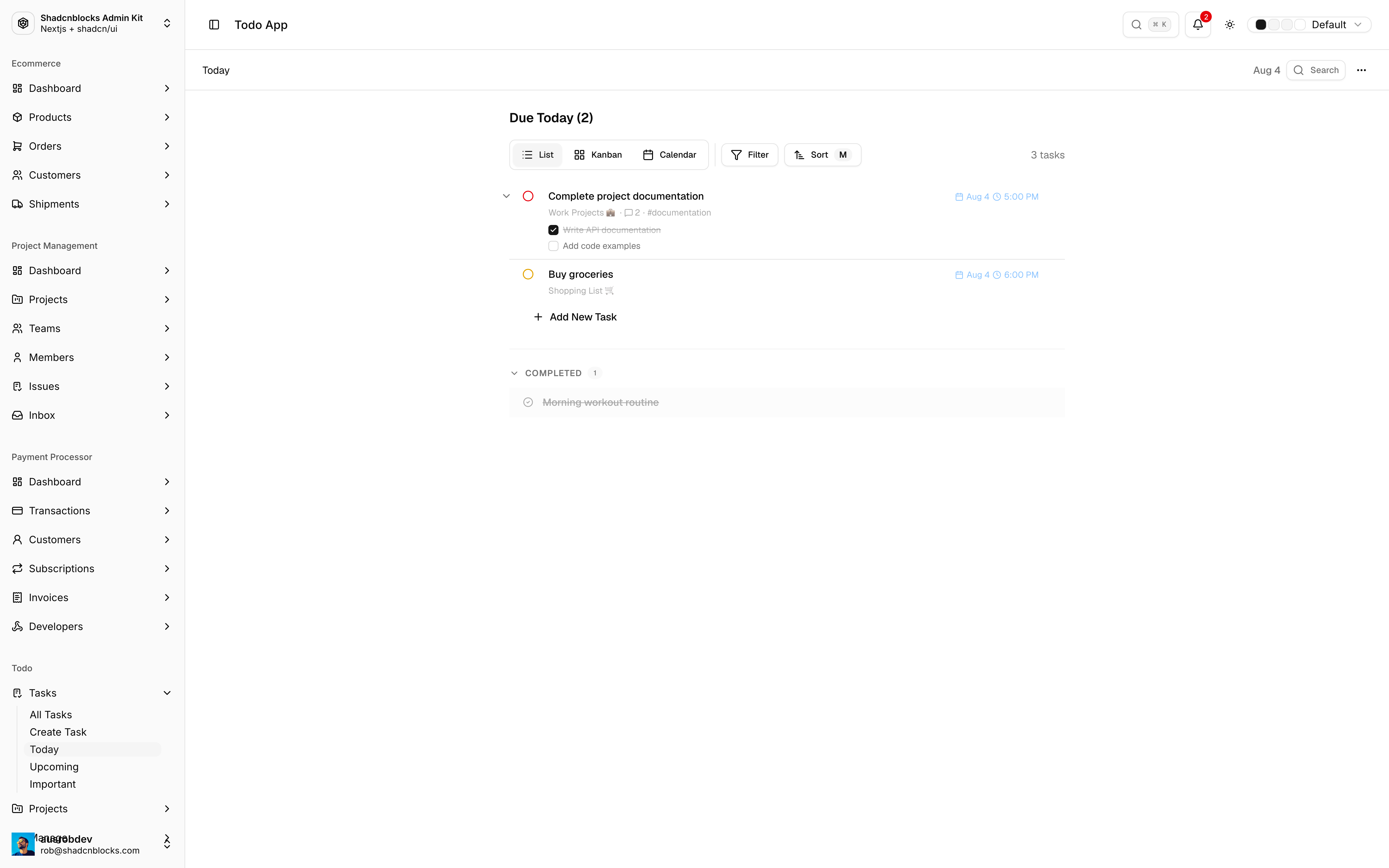Screen dimensions: 1389x868
Task: Open the Filter button
Action: click(749, 155)
